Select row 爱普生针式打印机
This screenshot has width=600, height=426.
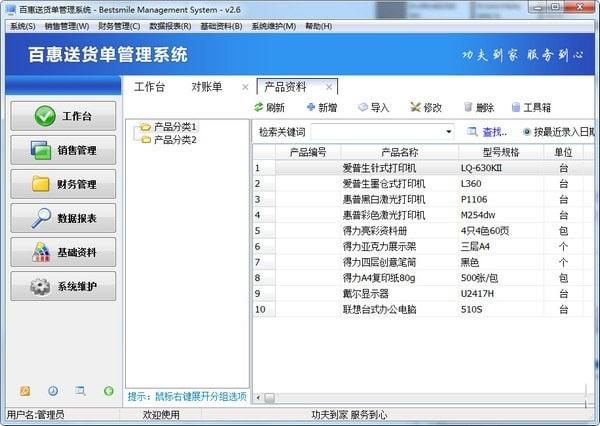pos(423,168)
